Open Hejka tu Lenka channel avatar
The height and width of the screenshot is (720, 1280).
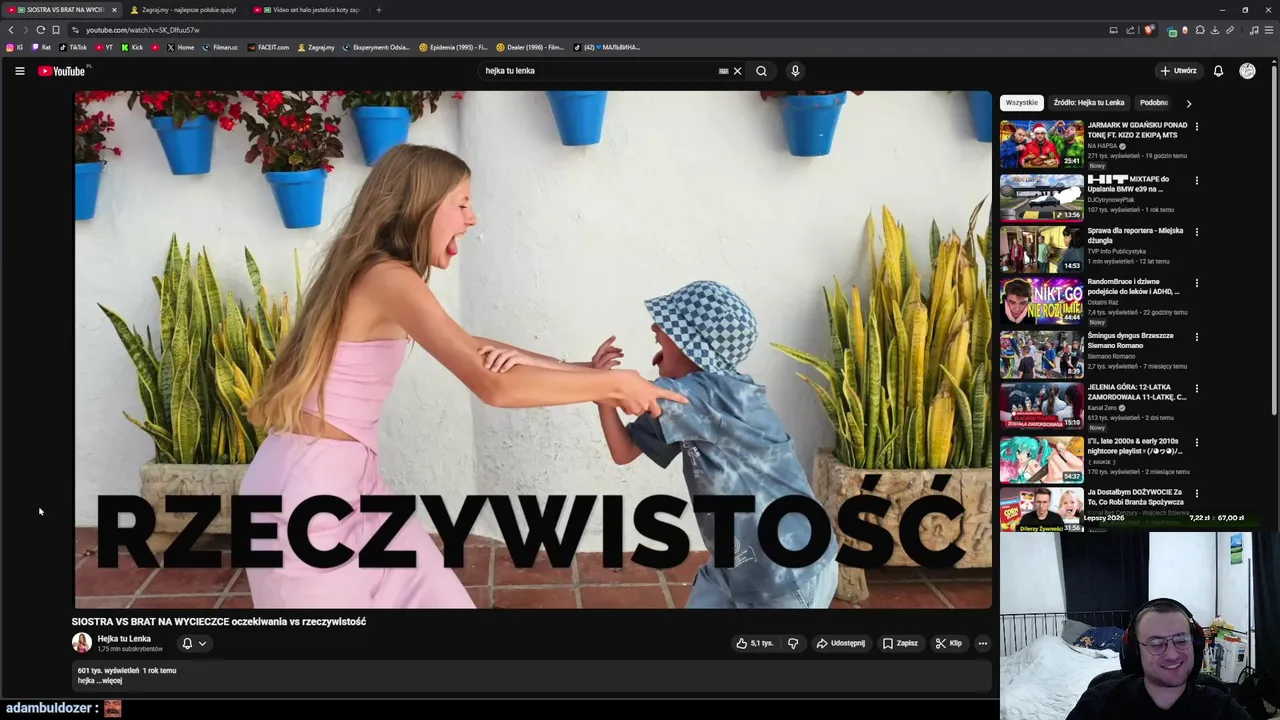(x=82, y=643)
